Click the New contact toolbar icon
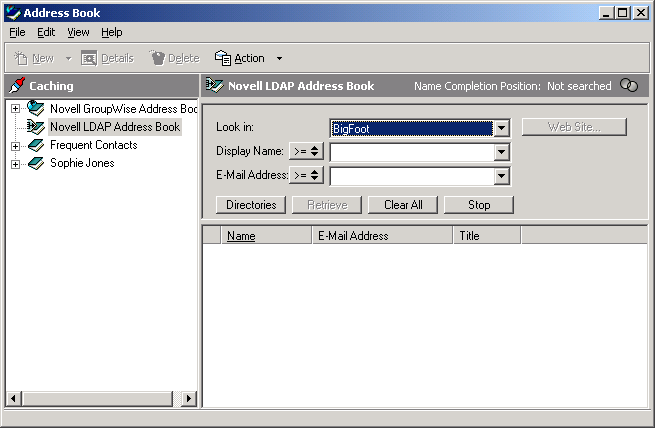The width and height of the screenshot is (655, 428). tap(21, 58)
